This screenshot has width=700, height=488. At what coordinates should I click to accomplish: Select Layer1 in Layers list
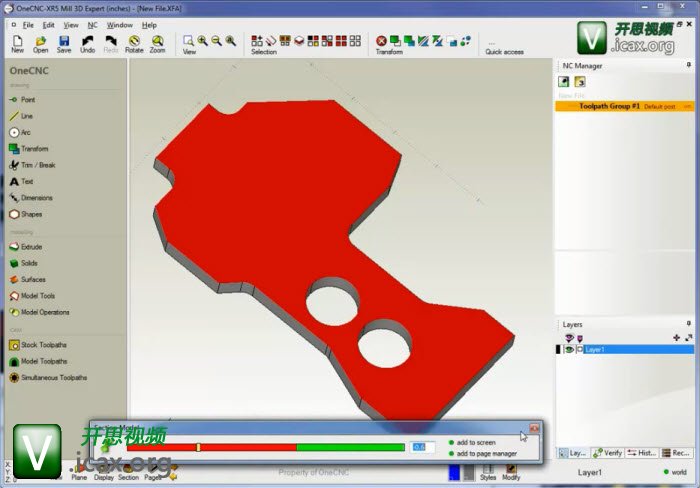(639, 349)
